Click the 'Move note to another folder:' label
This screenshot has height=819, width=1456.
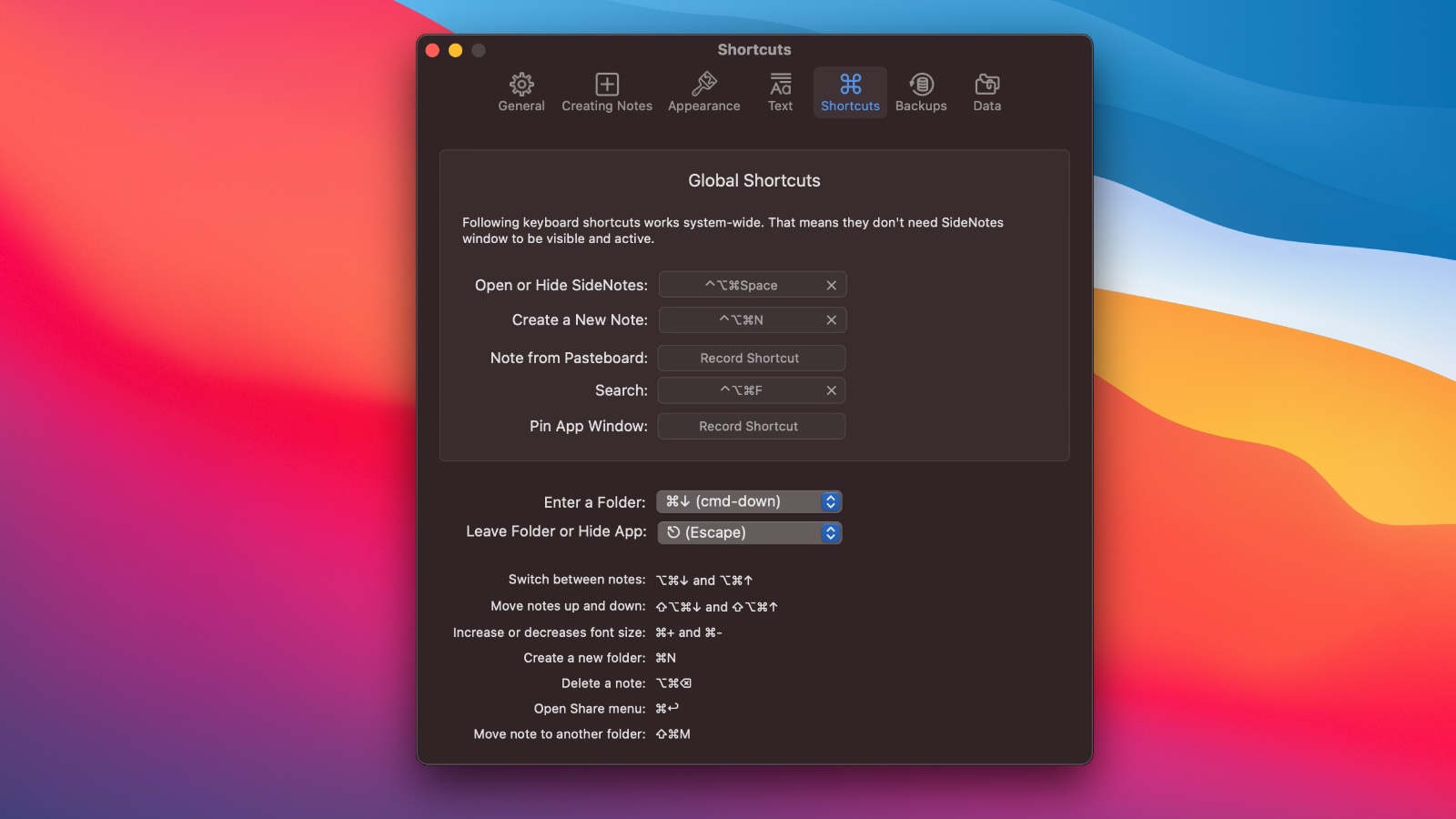pos(560,734)
